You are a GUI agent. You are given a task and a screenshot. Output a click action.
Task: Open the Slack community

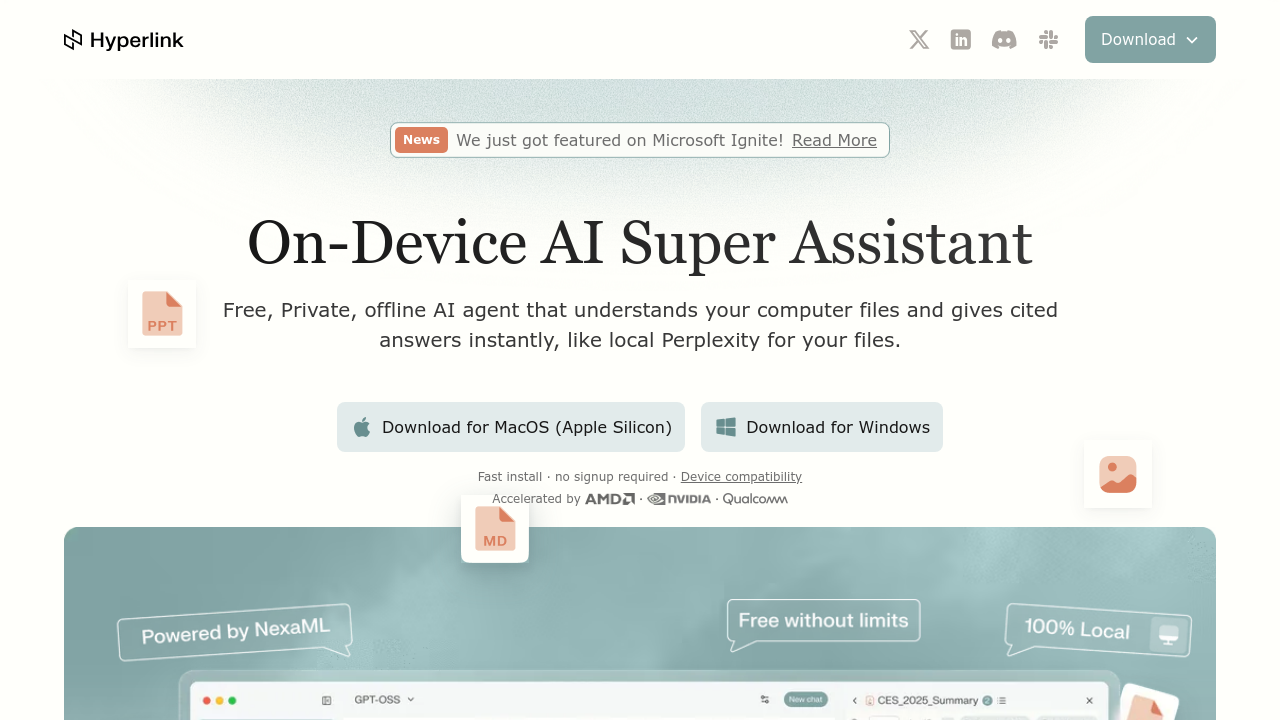1048,39
